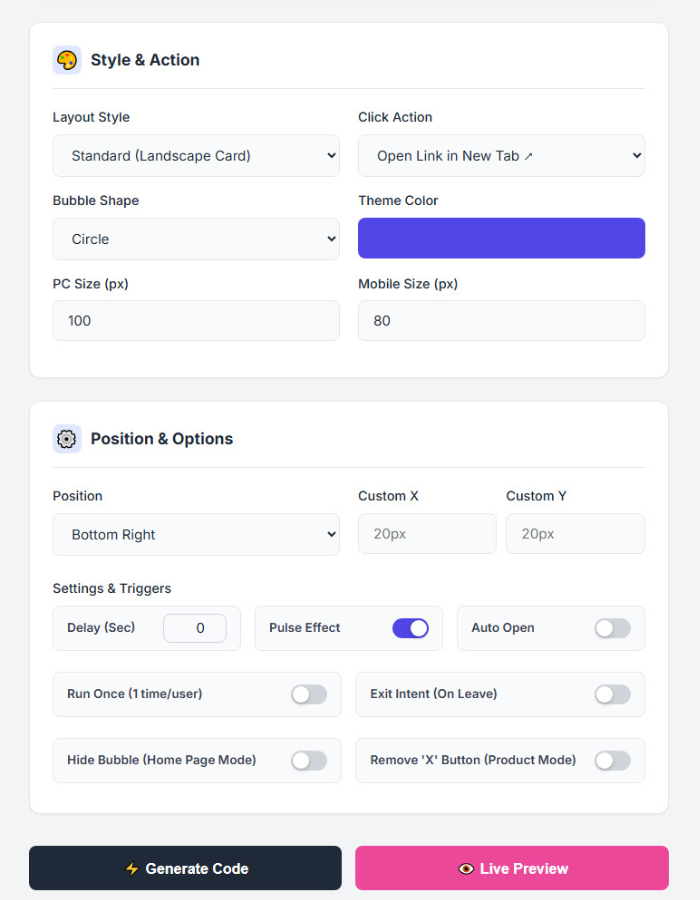Open the Theme Color swatch picker
This screenshot has height=900, width=700.
(501, 238)
